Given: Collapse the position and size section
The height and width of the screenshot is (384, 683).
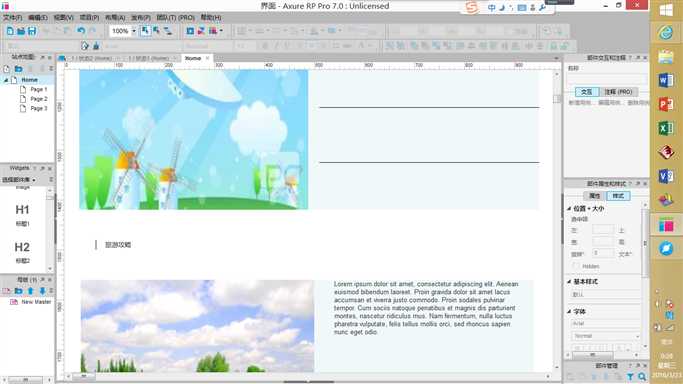Looking at the screenshot, I should click(x=569, y=209).
